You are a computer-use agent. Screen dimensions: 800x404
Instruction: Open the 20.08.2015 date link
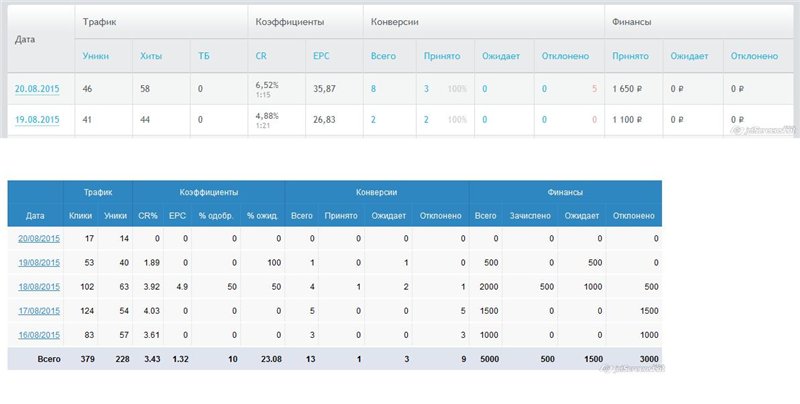pyautogui.click(x=37, y=89)
